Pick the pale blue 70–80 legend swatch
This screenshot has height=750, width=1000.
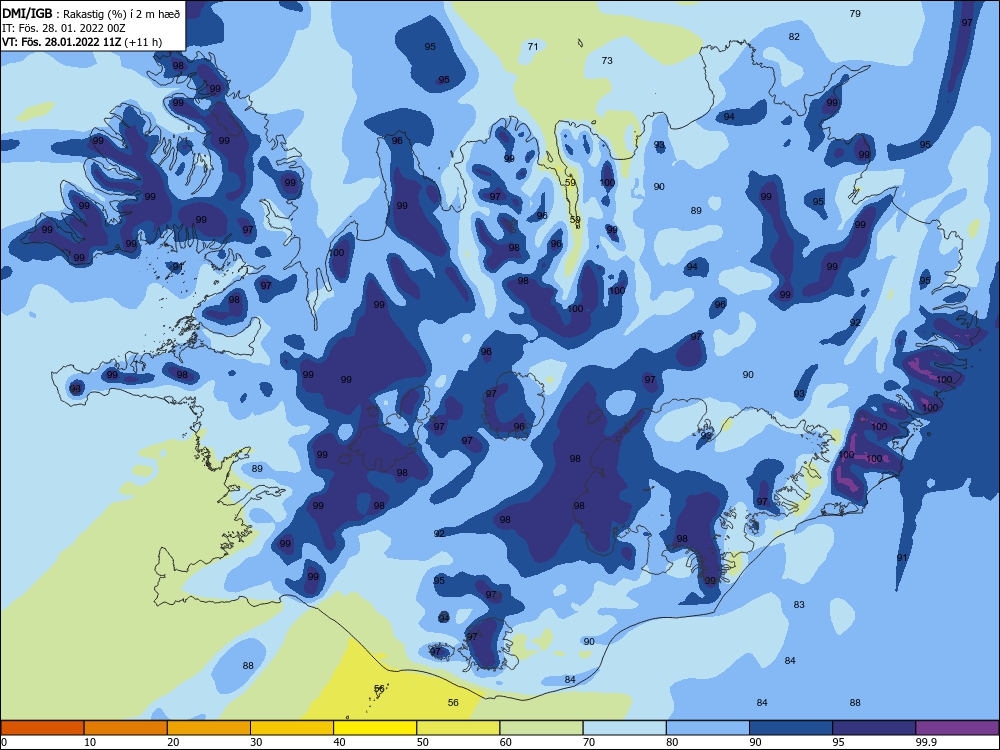624,728
